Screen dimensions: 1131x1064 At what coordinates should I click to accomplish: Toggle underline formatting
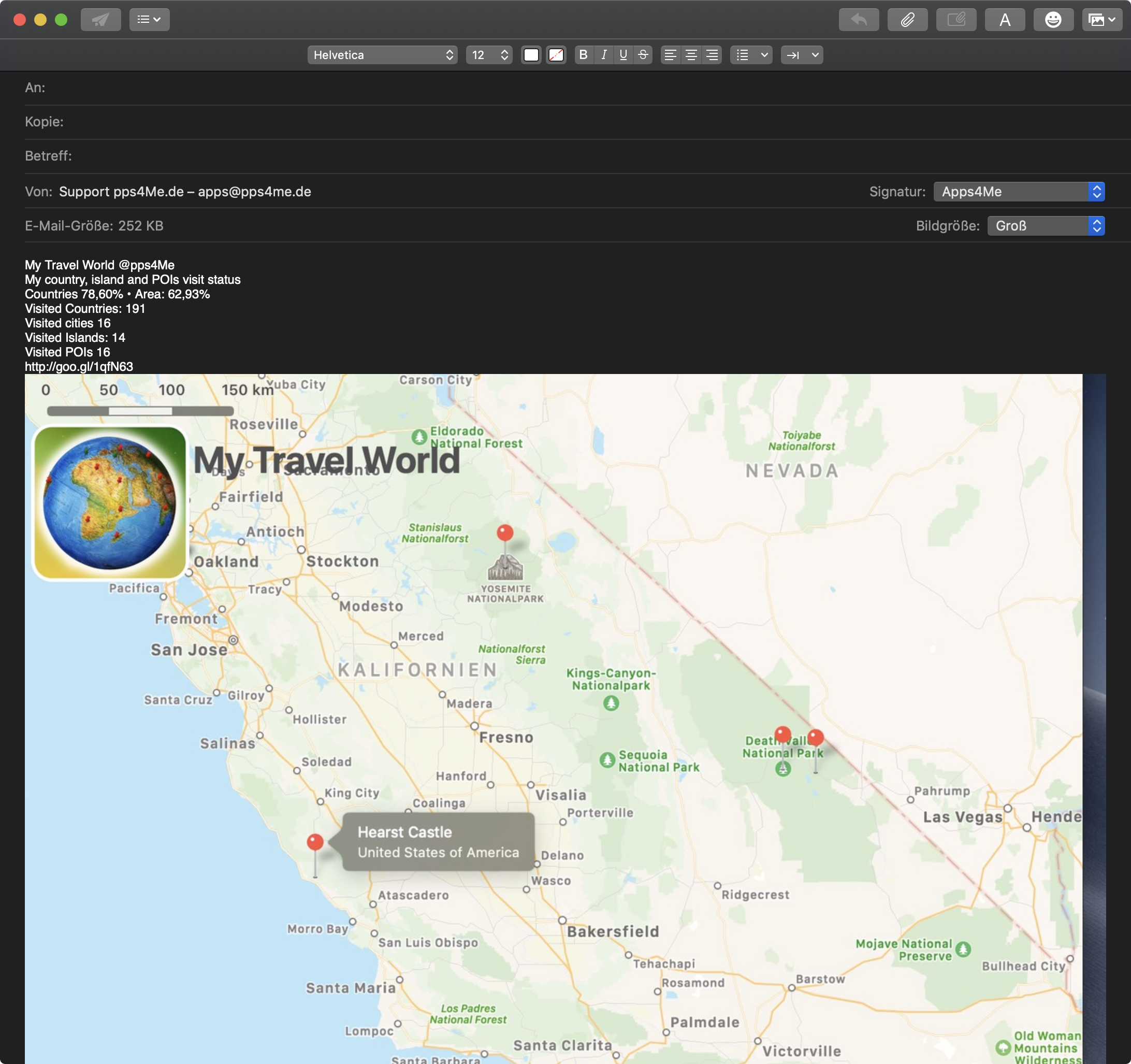pos(624,55)
